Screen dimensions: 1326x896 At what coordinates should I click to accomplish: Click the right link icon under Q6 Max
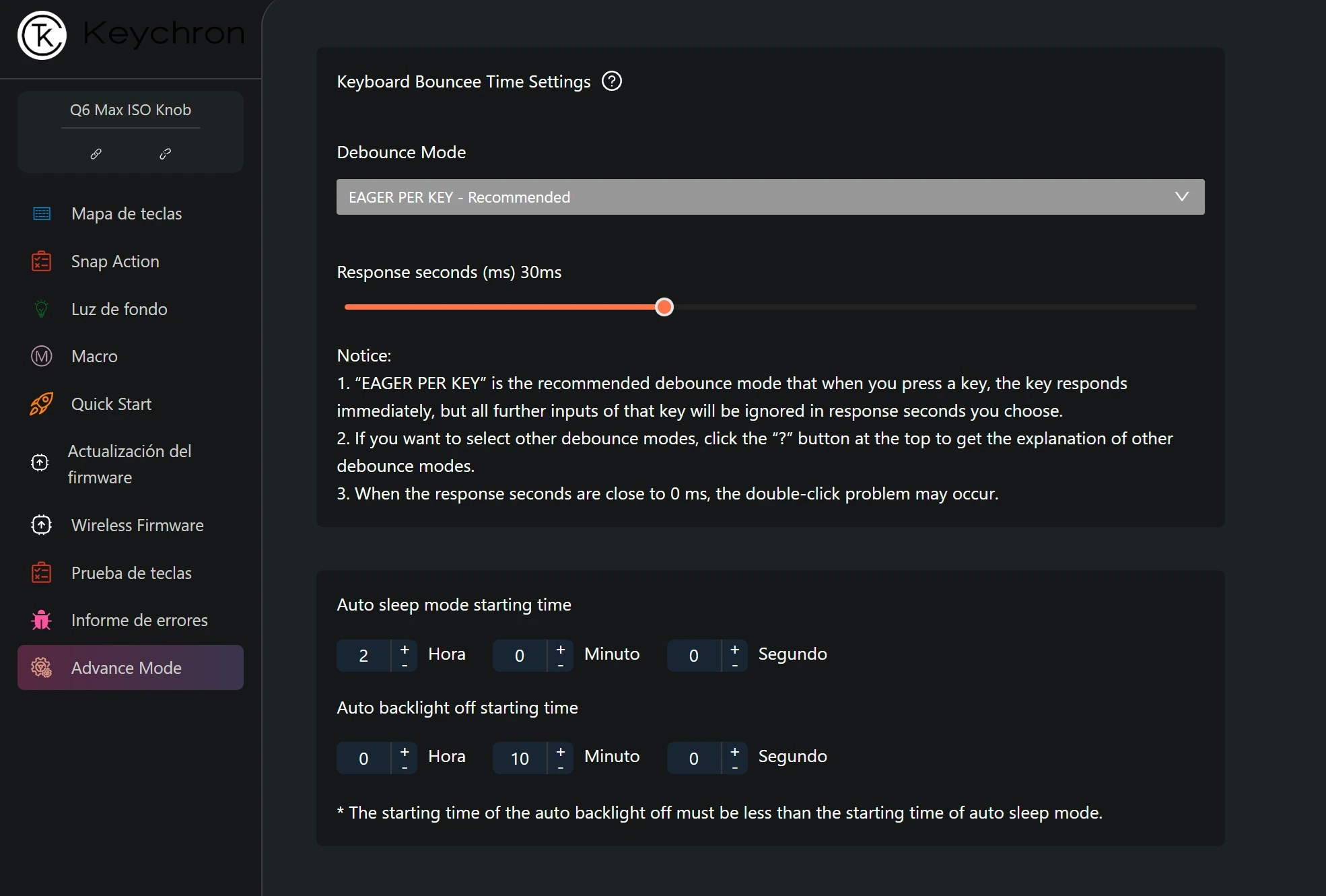pos(165,154)
